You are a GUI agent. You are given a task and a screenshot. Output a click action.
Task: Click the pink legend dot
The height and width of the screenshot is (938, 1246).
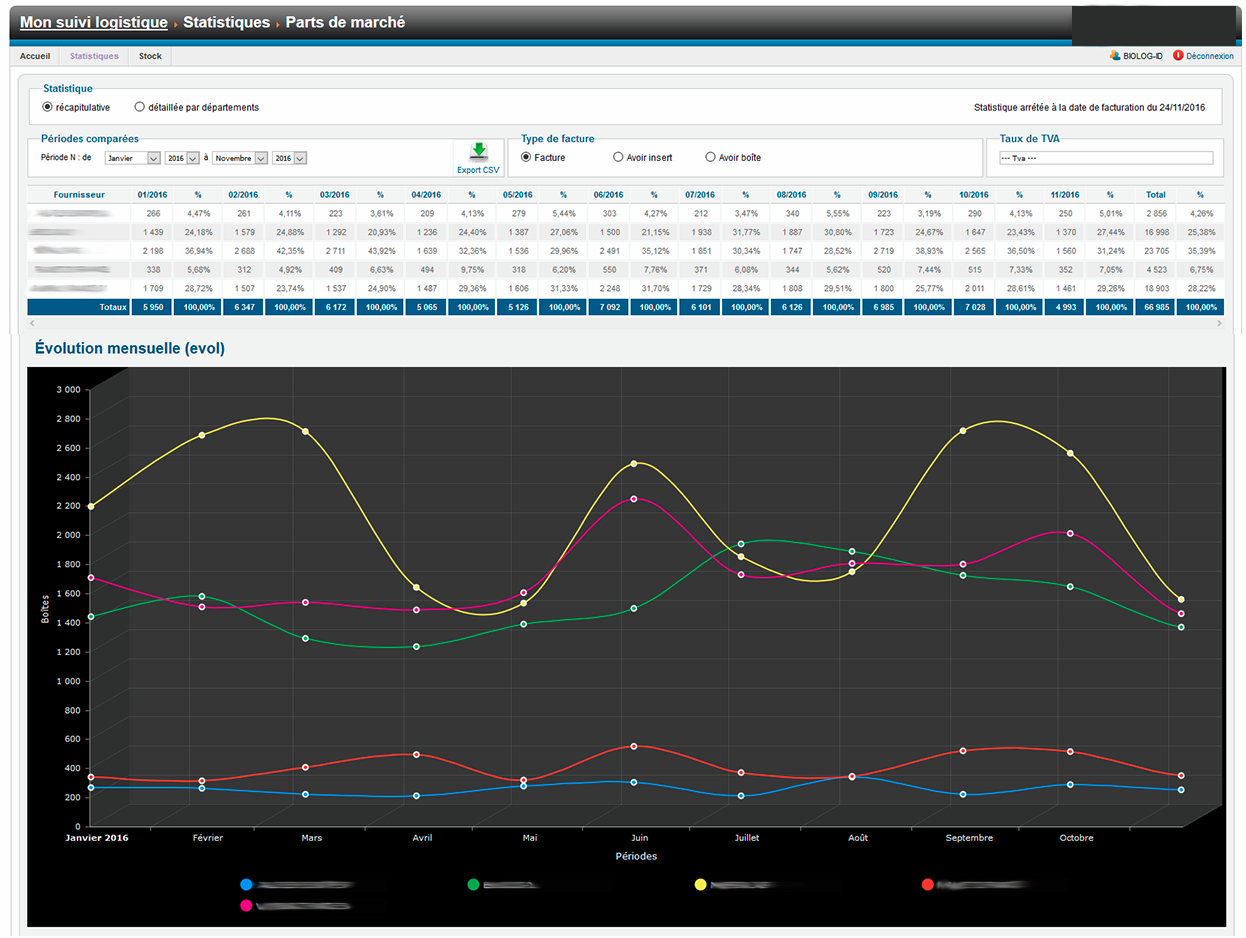246,905
